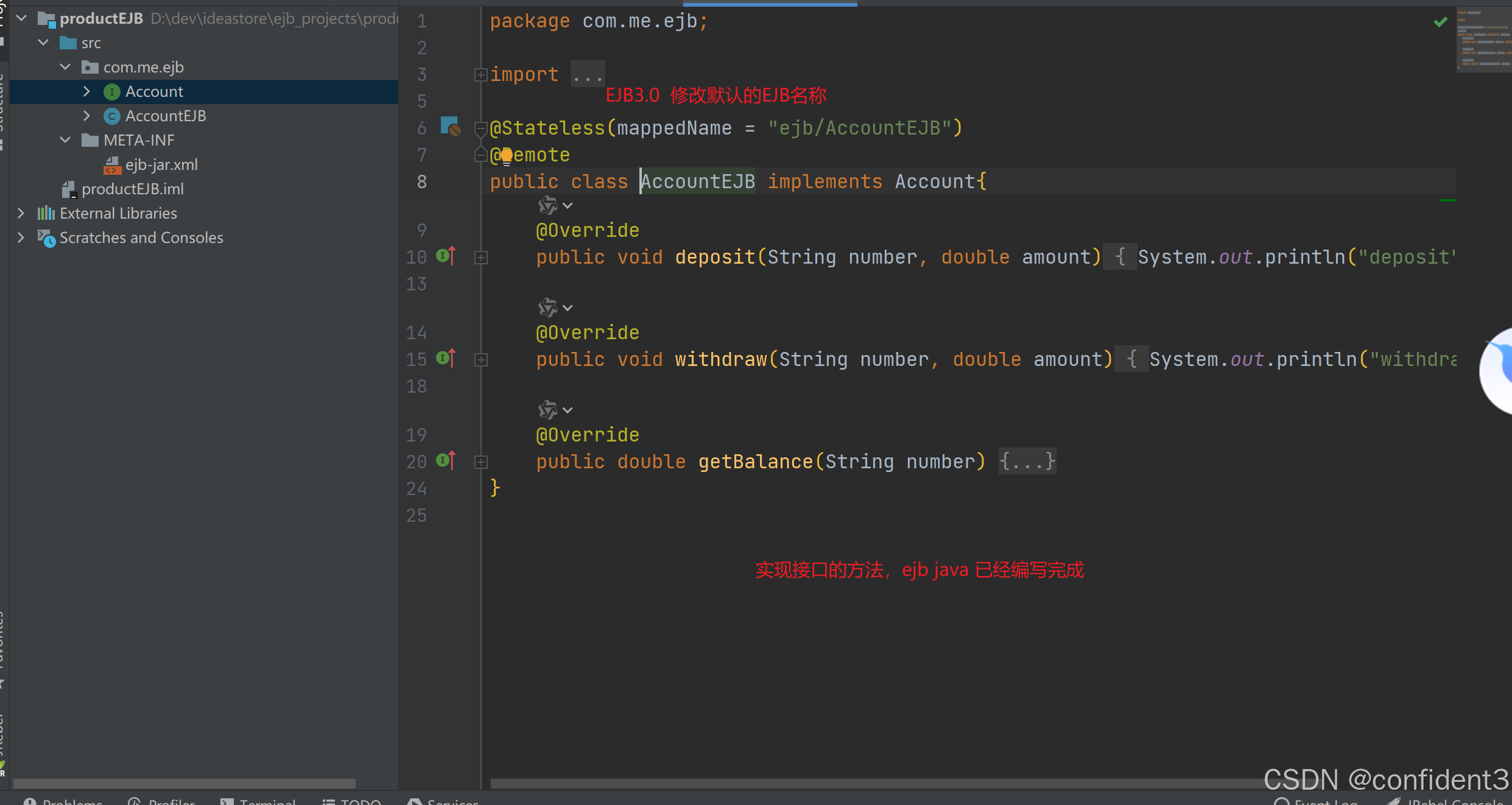
Task: Expand the AccountEJB class node
Action: point(86,116)
